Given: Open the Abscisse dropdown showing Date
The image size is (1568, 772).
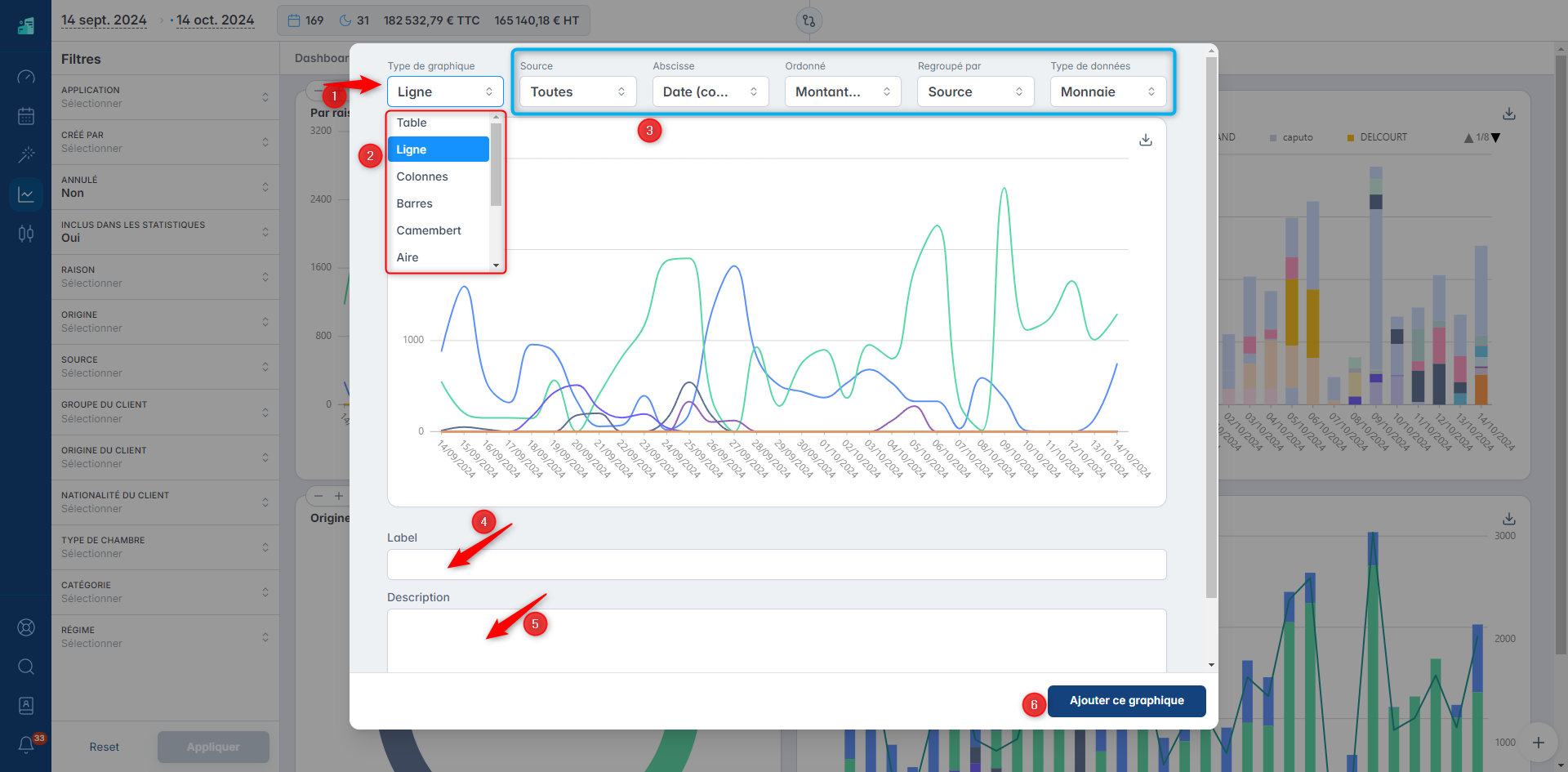Looking at the screenshot, I should point(710,91).
